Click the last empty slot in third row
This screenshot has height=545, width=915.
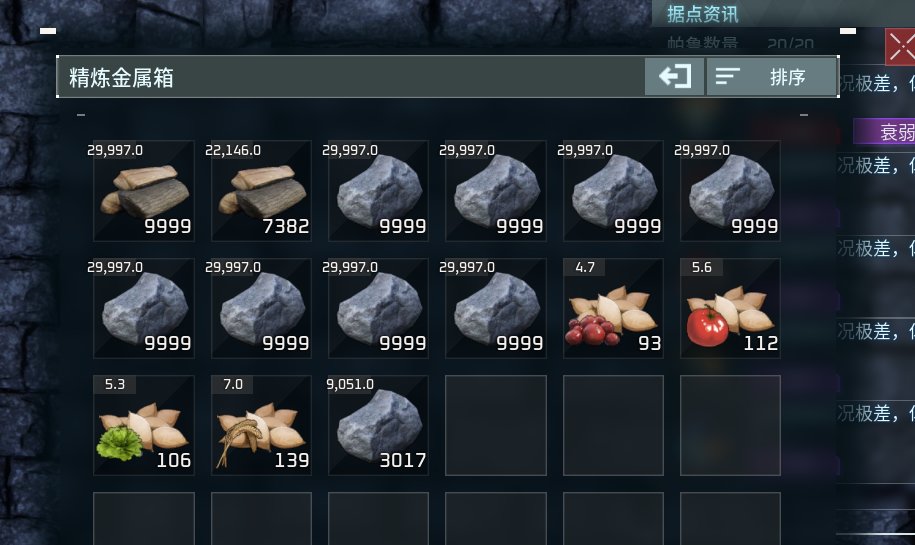tap(730, 425)
